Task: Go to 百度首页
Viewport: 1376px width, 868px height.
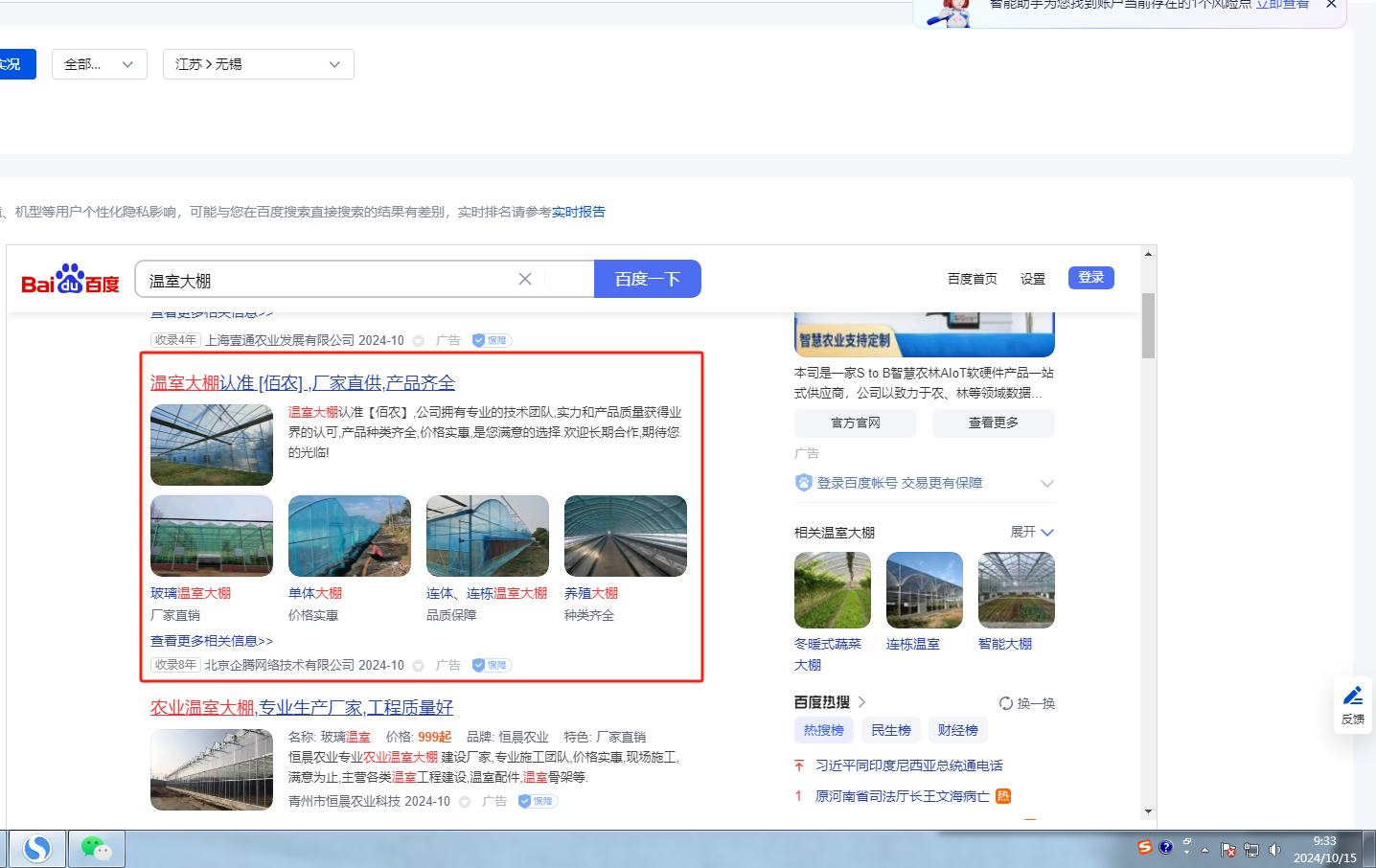Action: coord(973,279)
